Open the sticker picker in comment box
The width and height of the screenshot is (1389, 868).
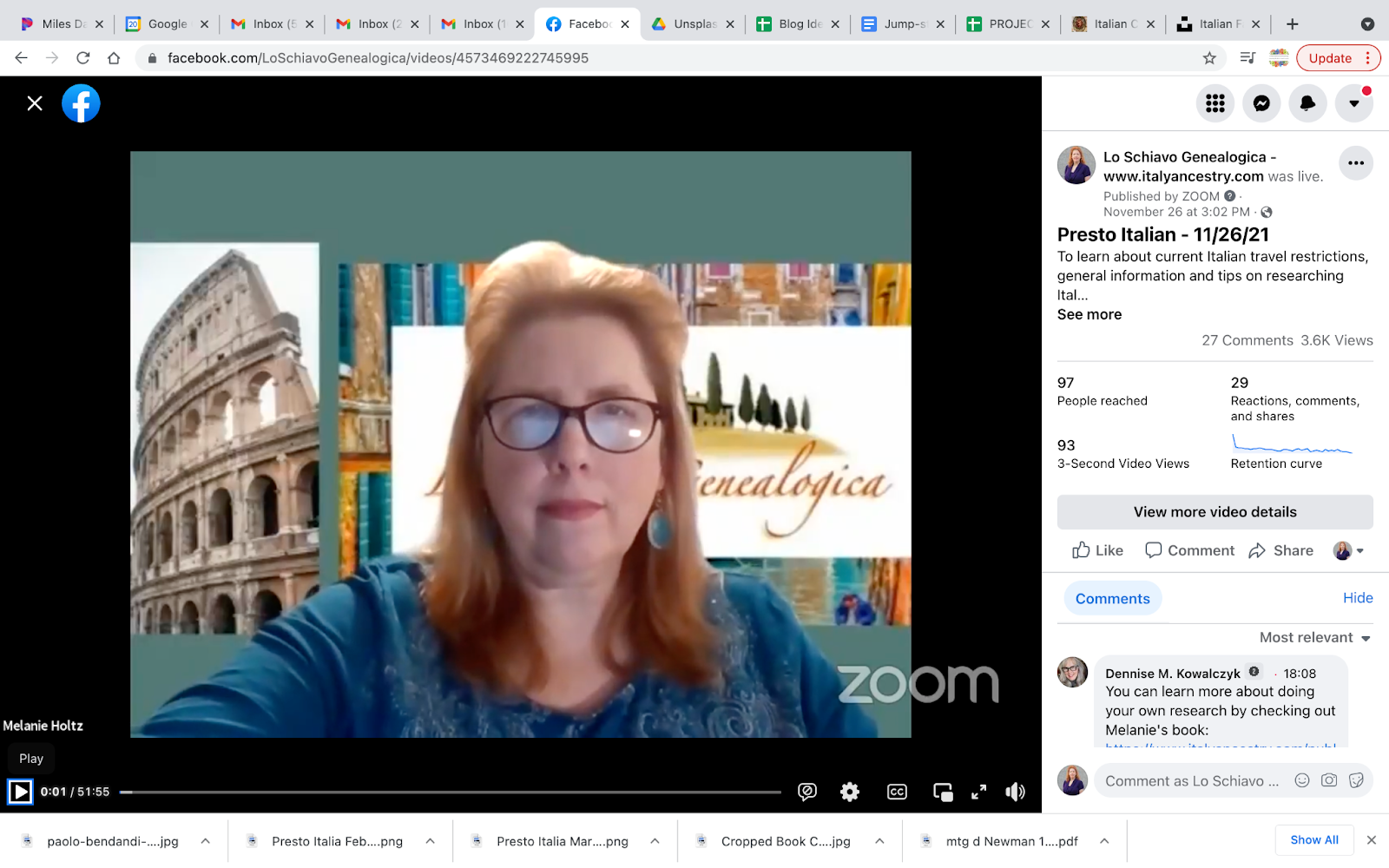coord(1356,780)
